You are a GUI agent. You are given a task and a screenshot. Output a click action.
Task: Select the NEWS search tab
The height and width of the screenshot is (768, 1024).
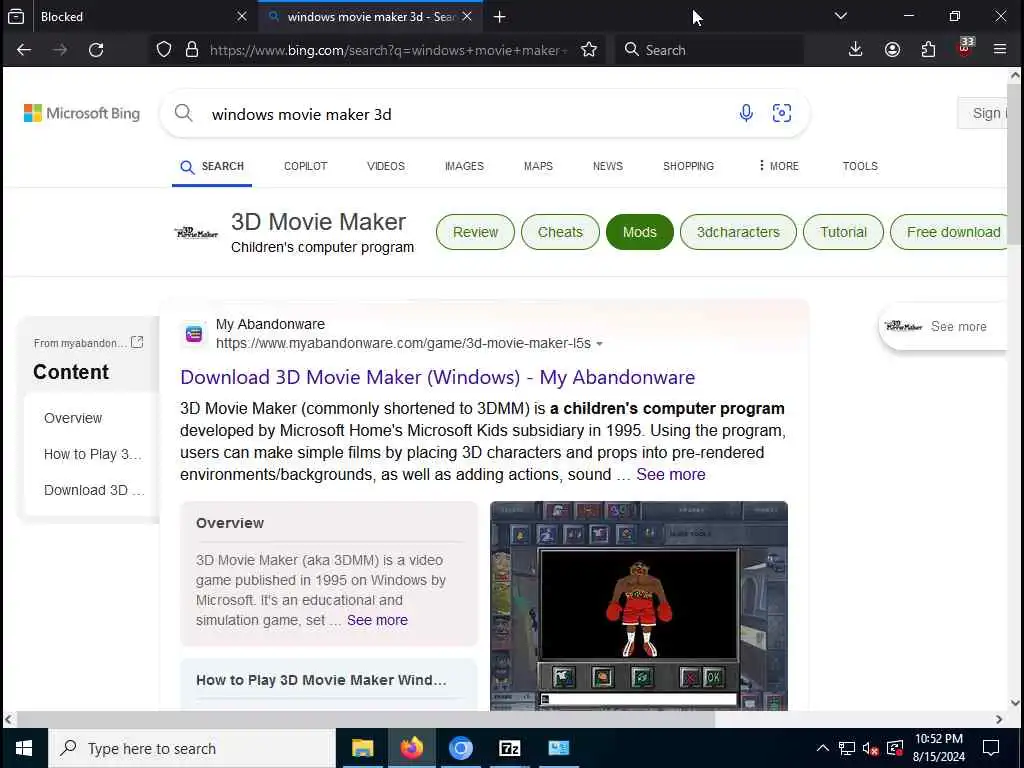[607, 167]
